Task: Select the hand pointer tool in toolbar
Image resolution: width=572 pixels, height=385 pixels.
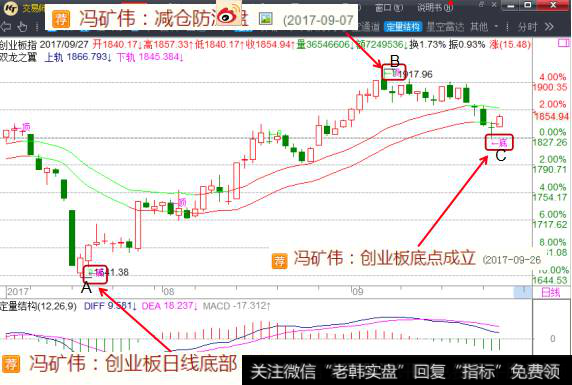Action: coord(23,26)
